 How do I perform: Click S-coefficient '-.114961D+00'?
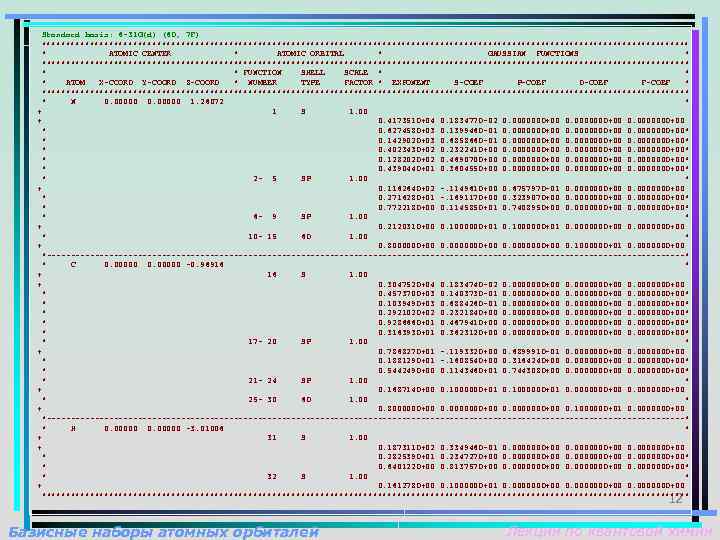(x=469, y=189)
